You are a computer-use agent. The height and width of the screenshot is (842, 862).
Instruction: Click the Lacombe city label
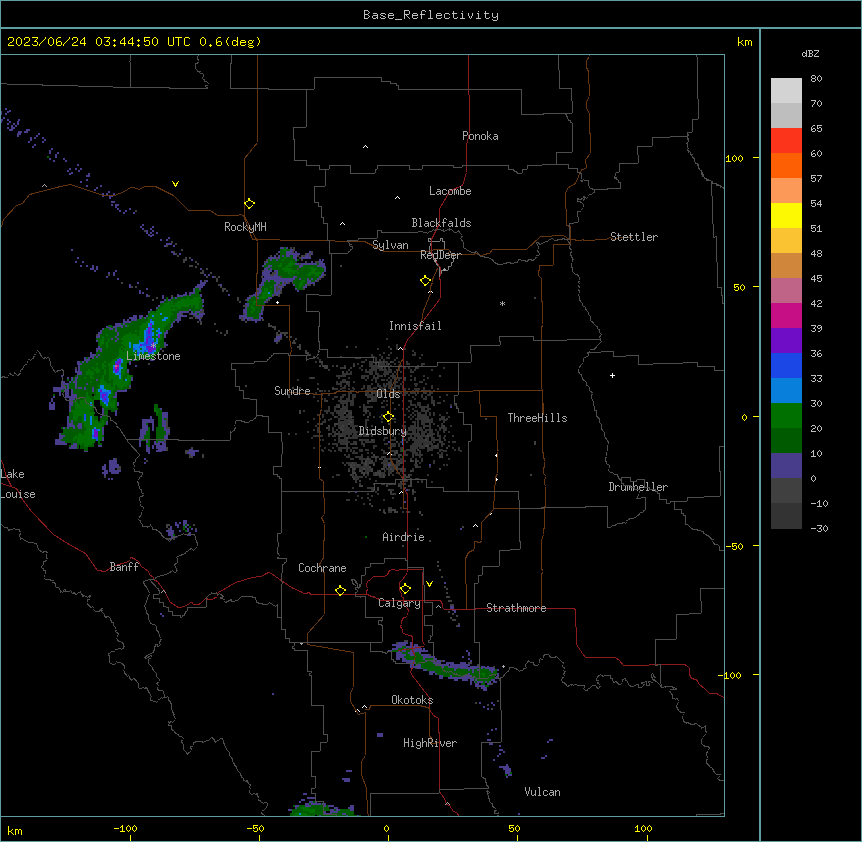point(450,191)
